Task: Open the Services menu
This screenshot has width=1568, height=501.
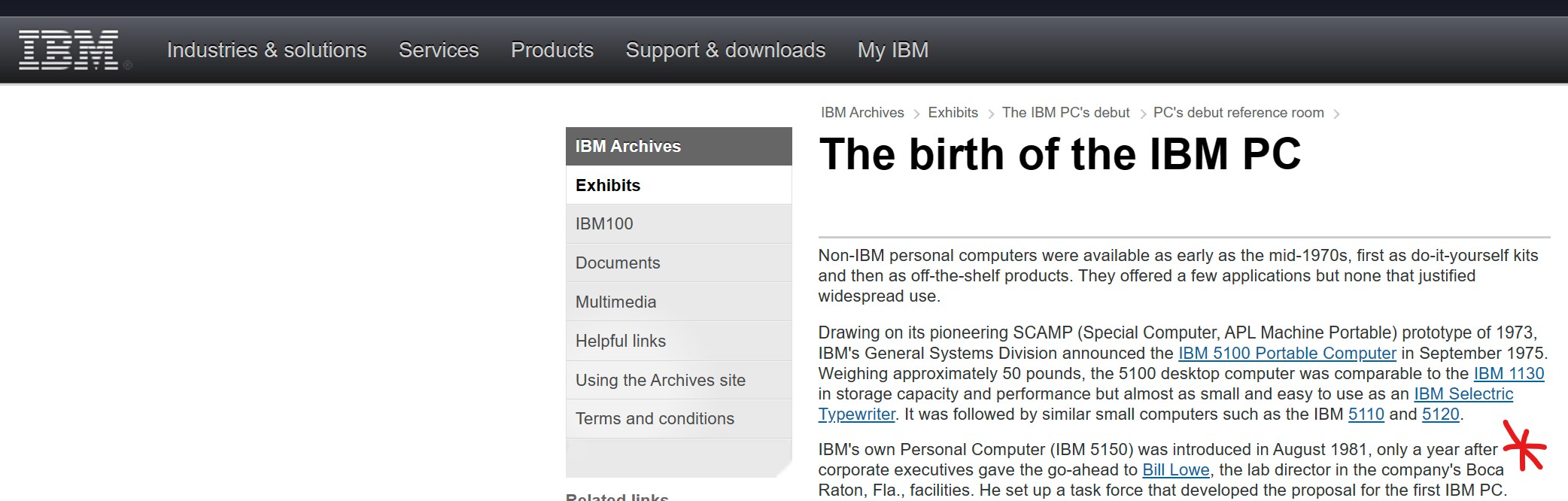Action: coord(439,50)
